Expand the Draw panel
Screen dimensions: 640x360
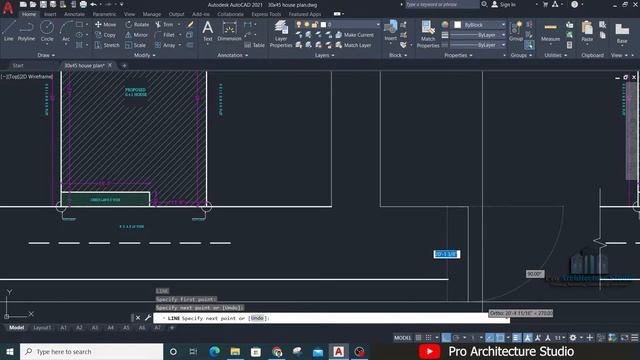pos(46,55)
